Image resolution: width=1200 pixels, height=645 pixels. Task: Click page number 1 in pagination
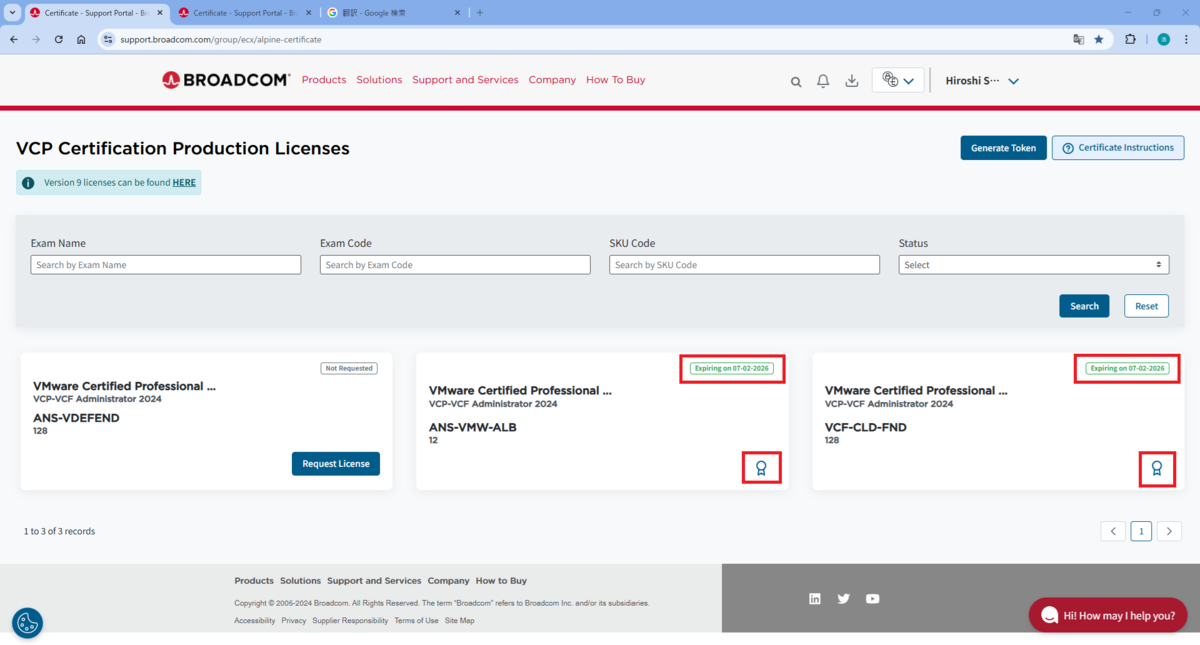point(1141,531)
